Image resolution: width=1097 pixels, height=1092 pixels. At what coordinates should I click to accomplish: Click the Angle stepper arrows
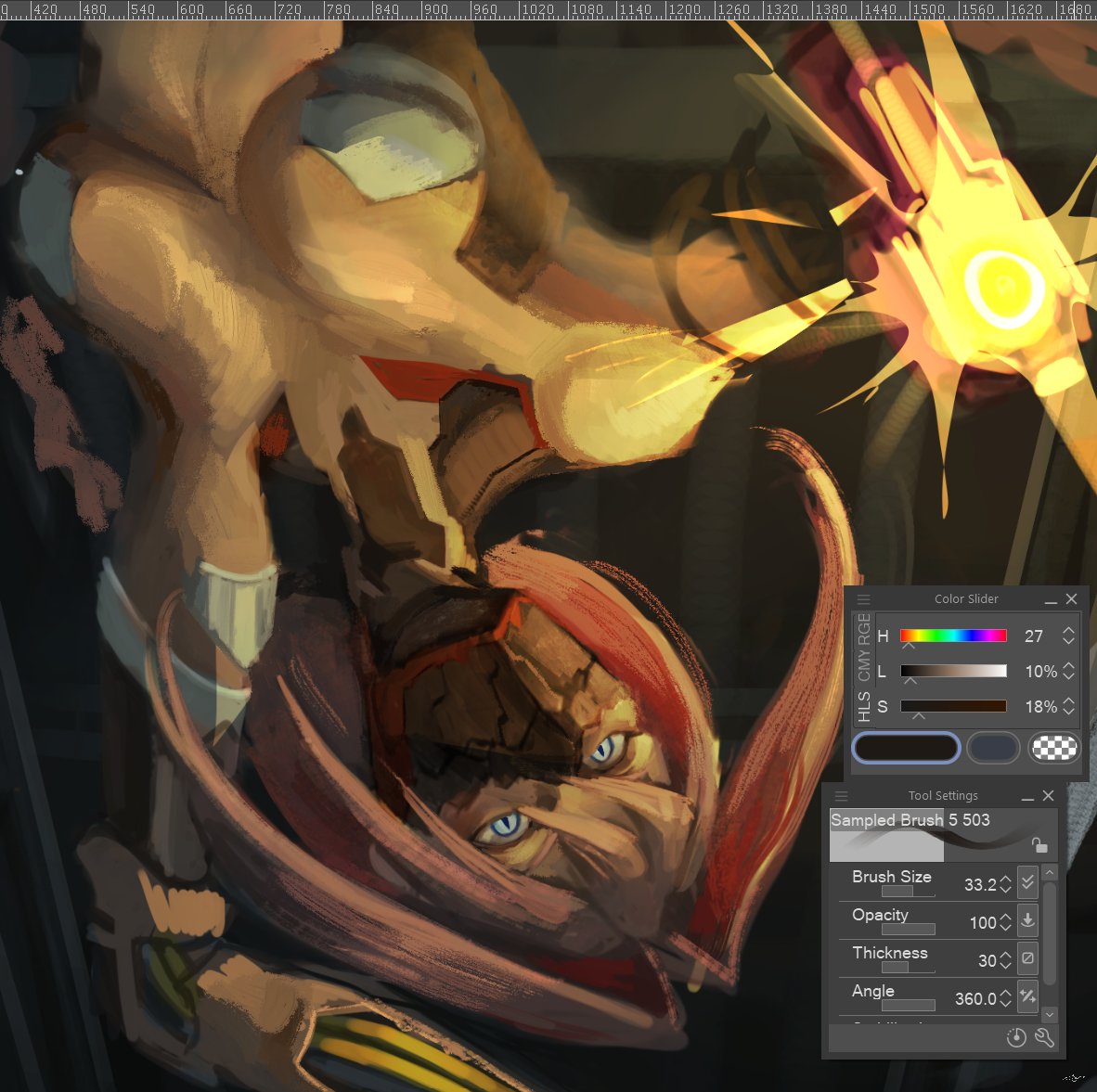[x=1005, y=997]
